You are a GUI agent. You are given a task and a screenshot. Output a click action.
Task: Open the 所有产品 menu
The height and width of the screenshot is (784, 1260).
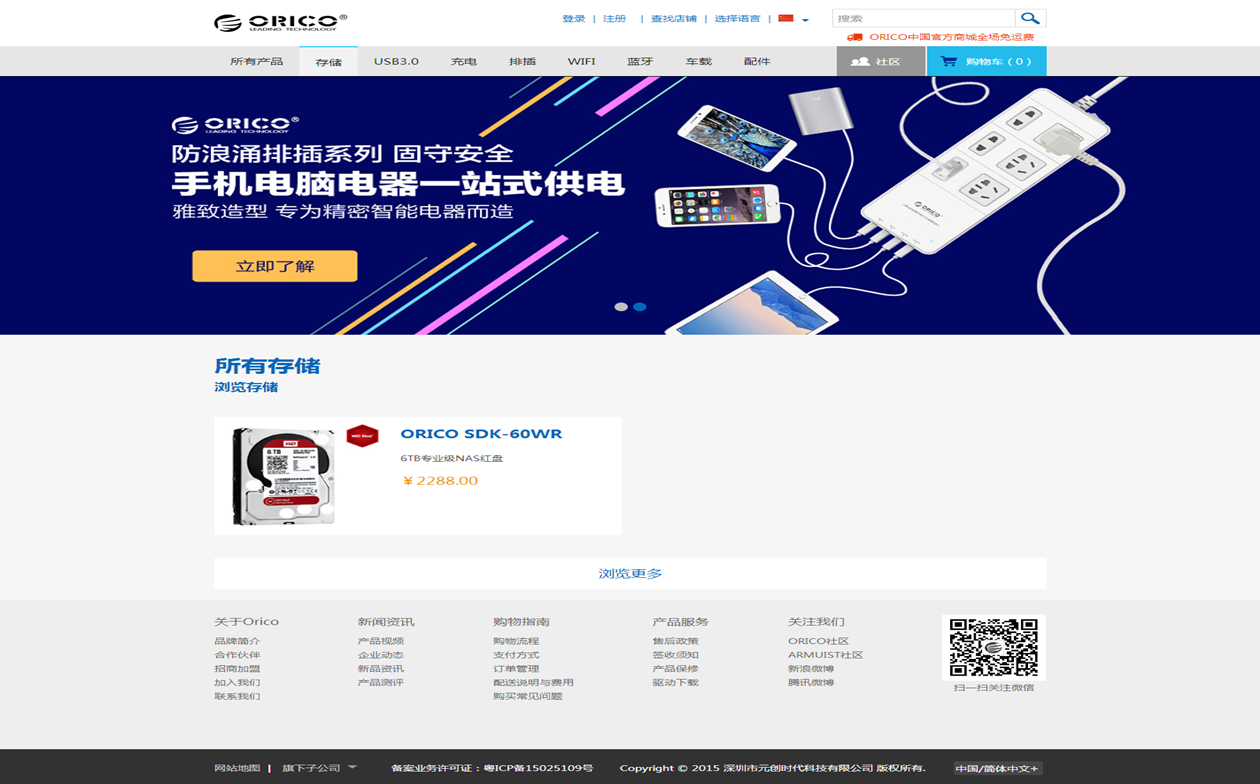tap(256, 61)
